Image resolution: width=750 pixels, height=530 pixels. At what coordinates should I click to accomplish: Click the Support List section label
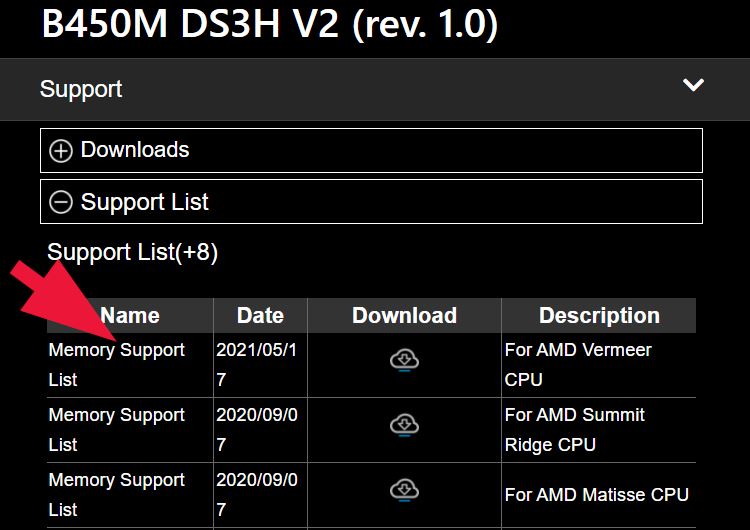pyautogui.click(x=145, y=202)
